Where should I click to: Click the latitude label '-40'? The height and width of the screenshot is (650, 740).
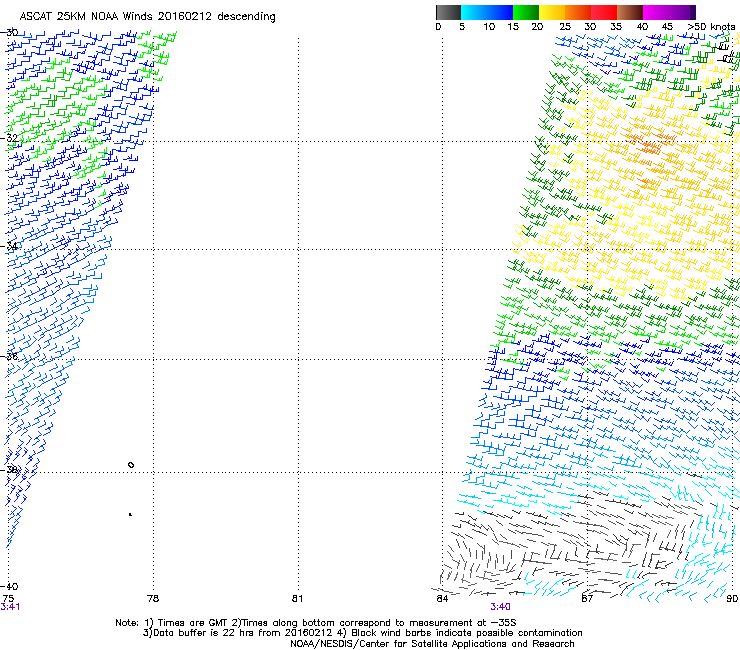click(x=9, y=586)
